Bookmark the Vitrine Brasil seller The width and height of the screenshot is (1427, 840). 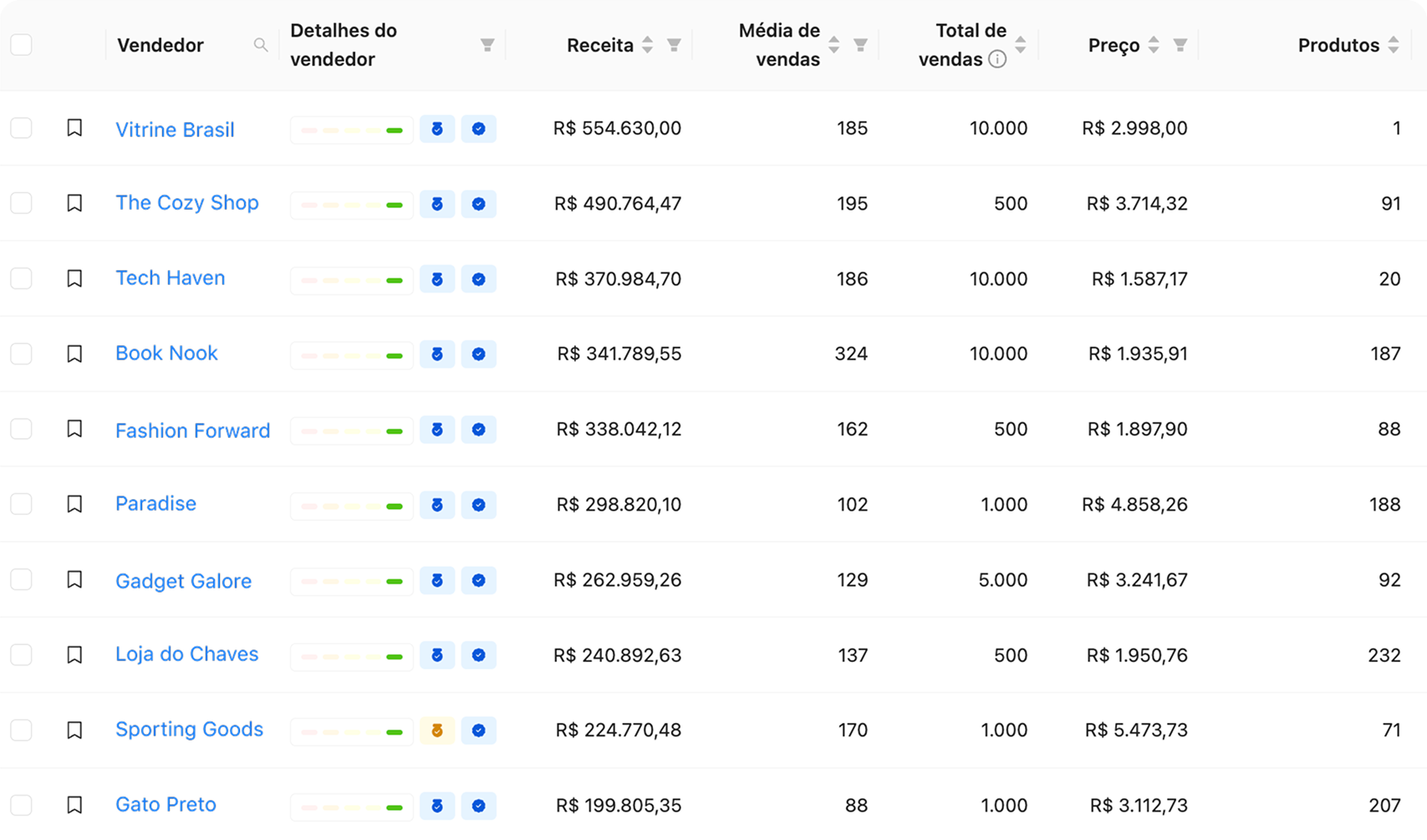(74, 128)
